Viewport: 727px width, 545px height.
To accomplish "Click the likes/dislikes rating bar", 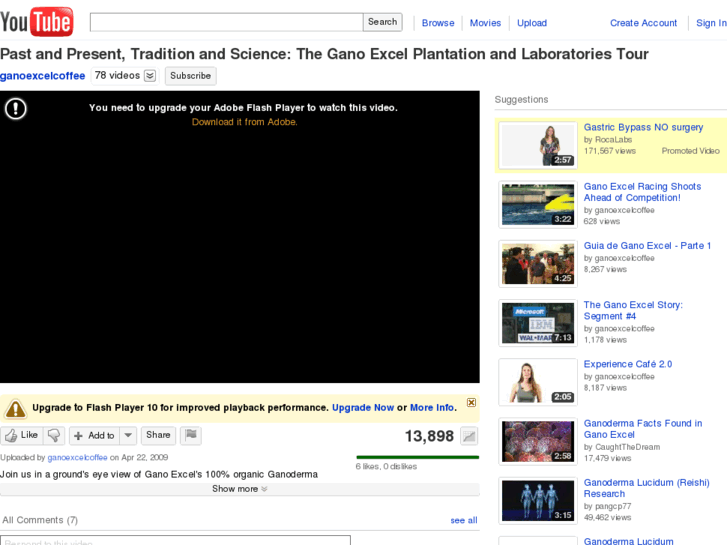I will tap(417, 457).
